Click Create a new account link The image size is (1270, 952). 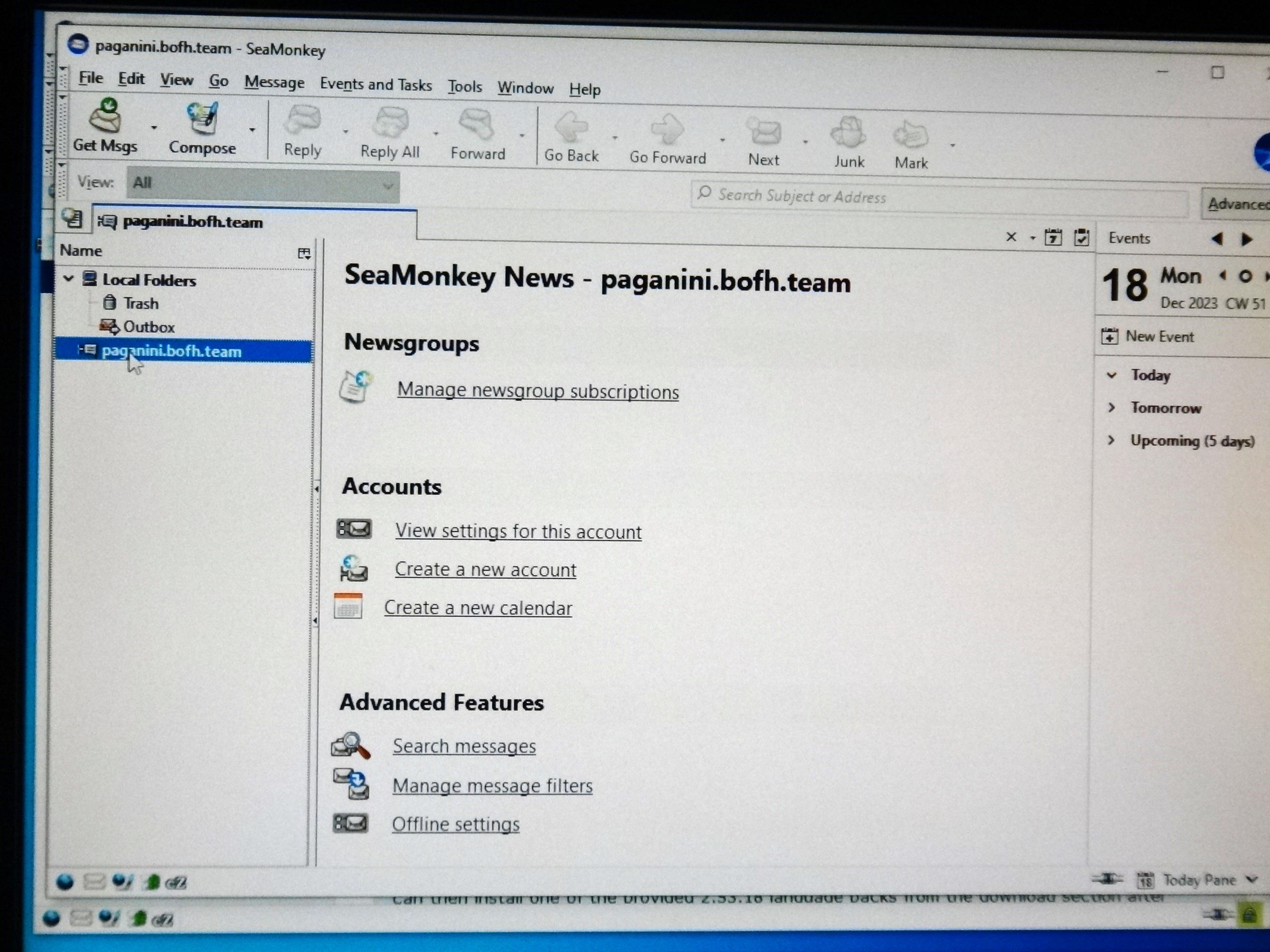click(x=485, y=569)
